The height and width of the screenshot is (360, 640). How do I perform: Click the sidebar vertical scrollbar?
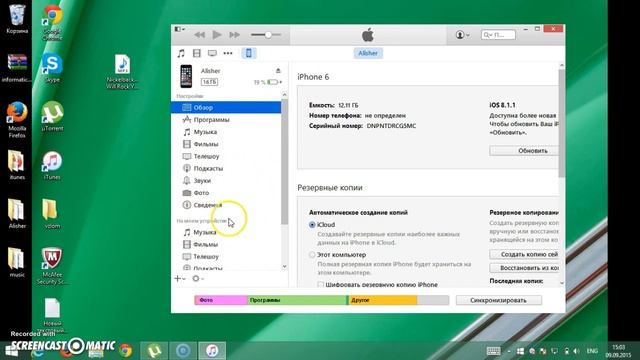pyautogui.click(x=284, y=161)
